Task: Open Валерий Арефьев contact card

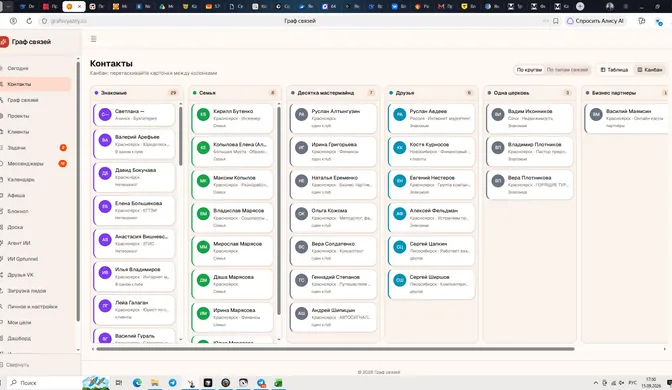Action: [134, 144]
